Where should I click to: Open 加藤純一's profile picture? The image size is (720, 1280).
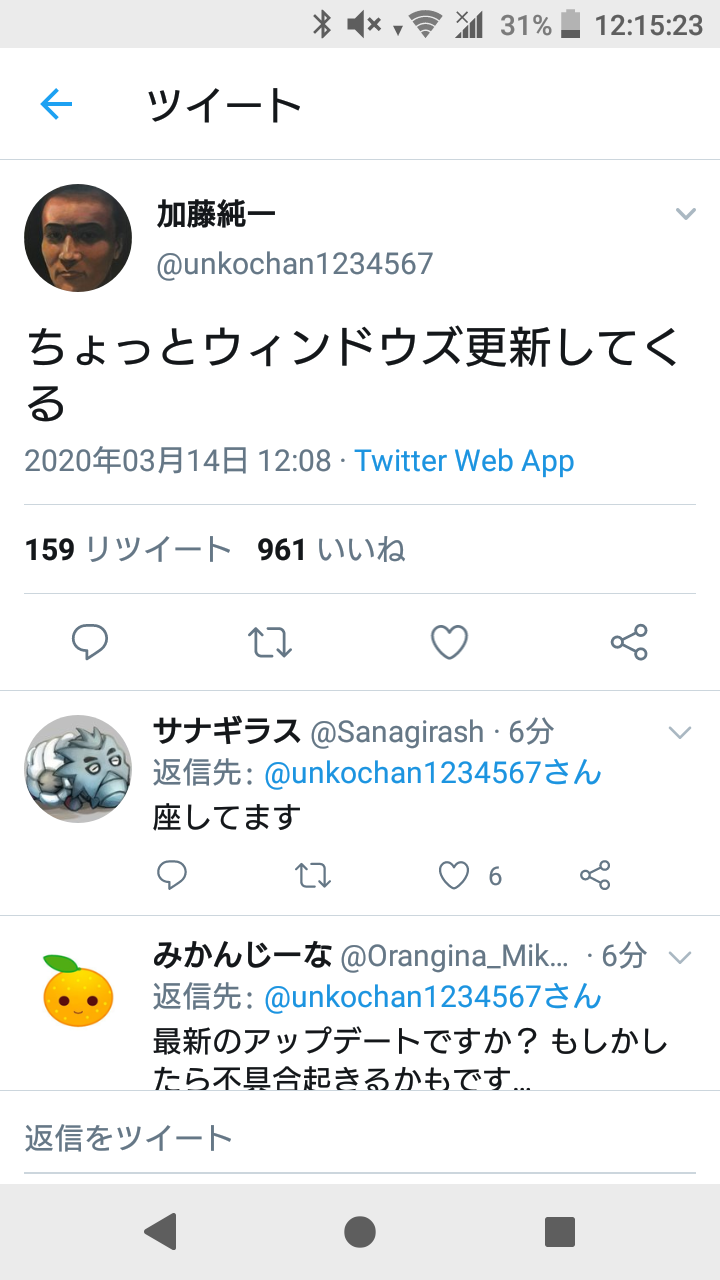tap(78, 238)
